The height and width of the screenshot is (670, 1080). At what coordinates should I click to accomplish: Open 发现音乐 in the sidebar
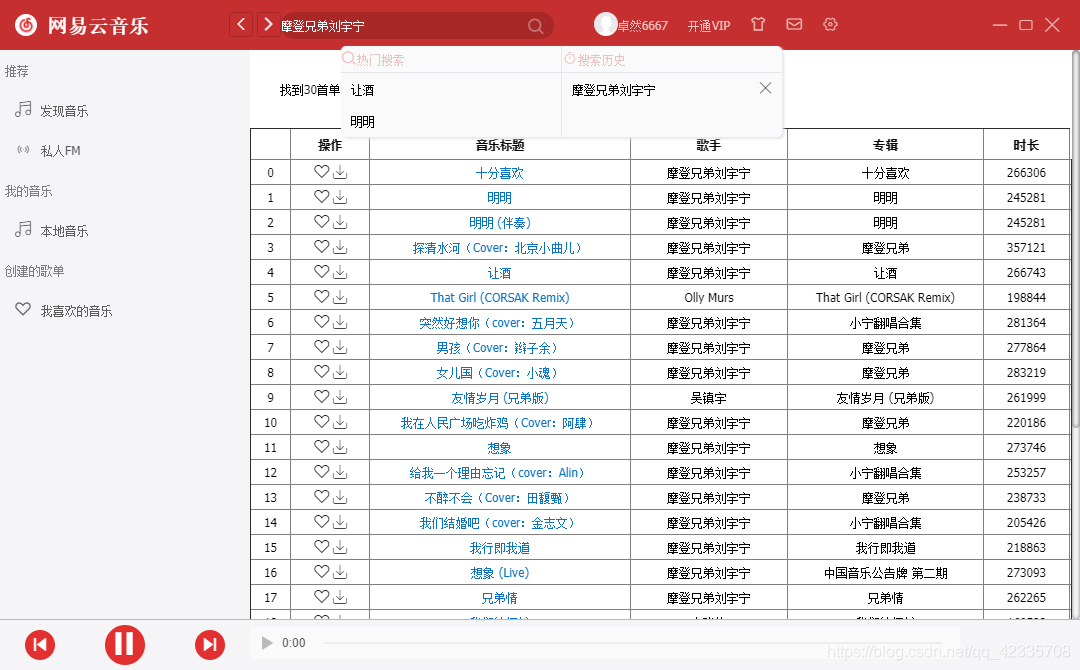[63, 111]
